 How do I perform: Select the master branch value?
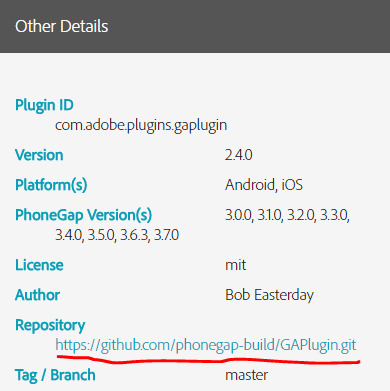(246, 375)
